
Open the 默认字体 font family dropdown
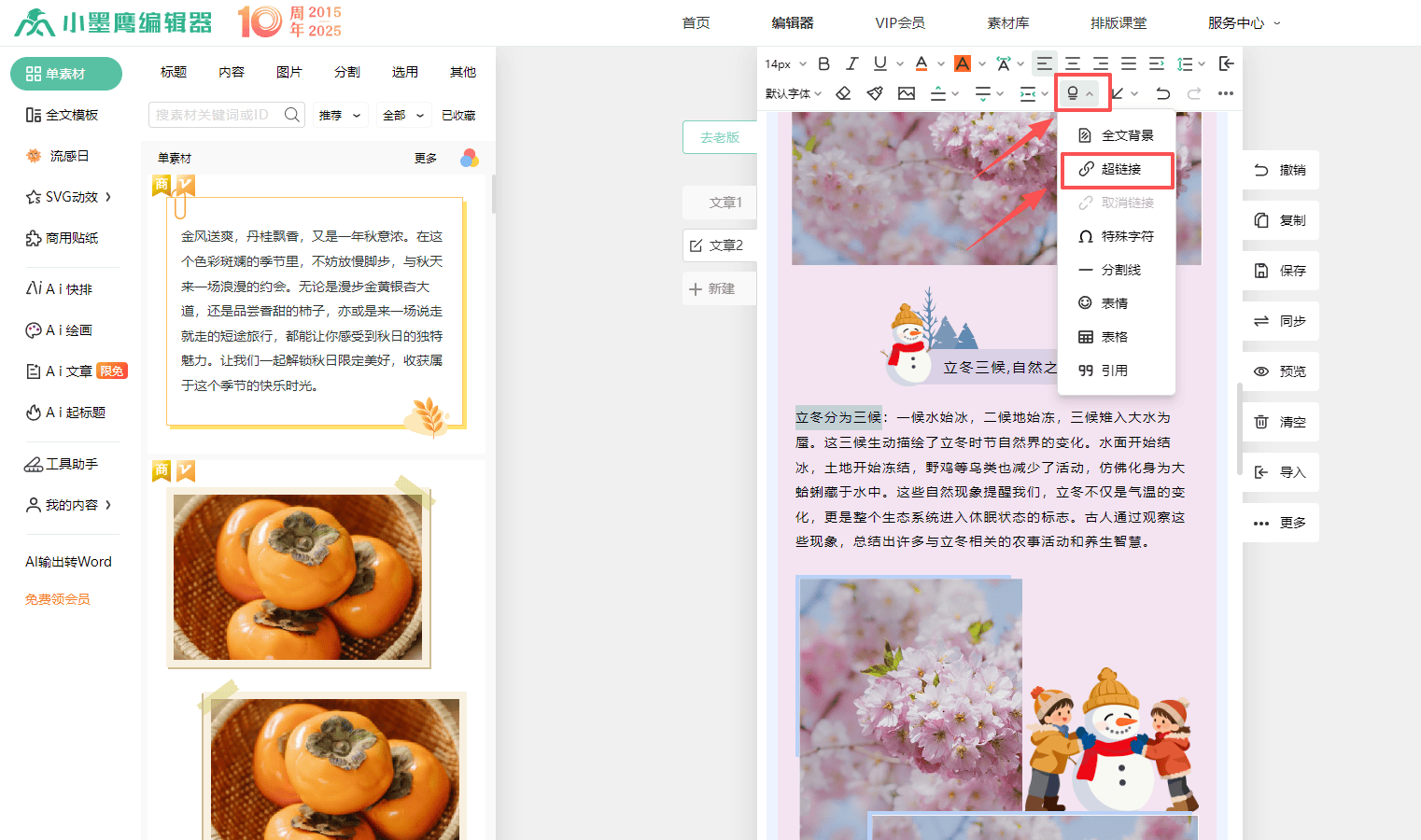pos(794,93)
